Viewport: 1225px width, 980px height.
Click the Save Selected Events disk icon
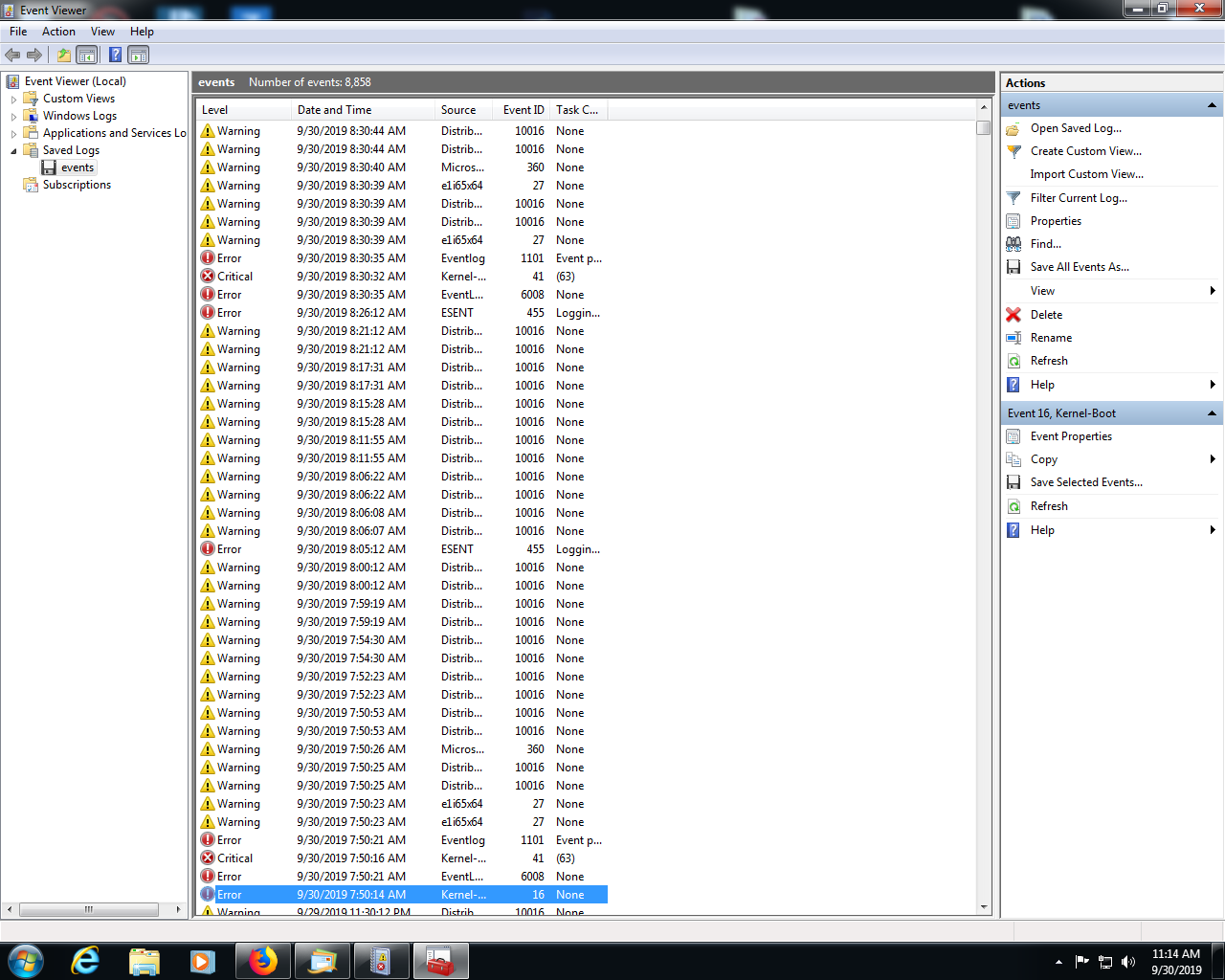(x=1013, y=482)
